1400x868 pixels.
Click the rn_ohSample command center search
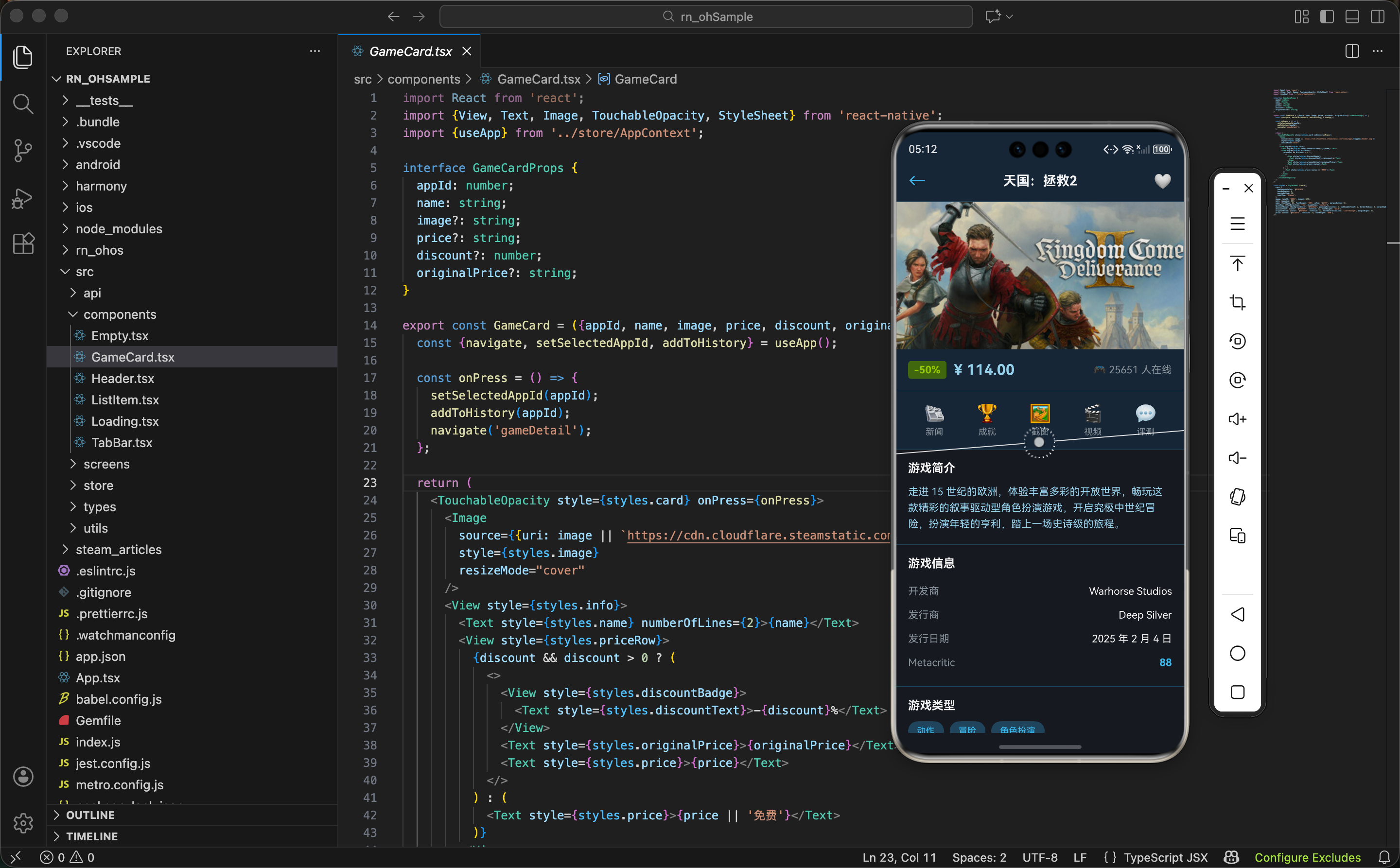pos(706,17)
